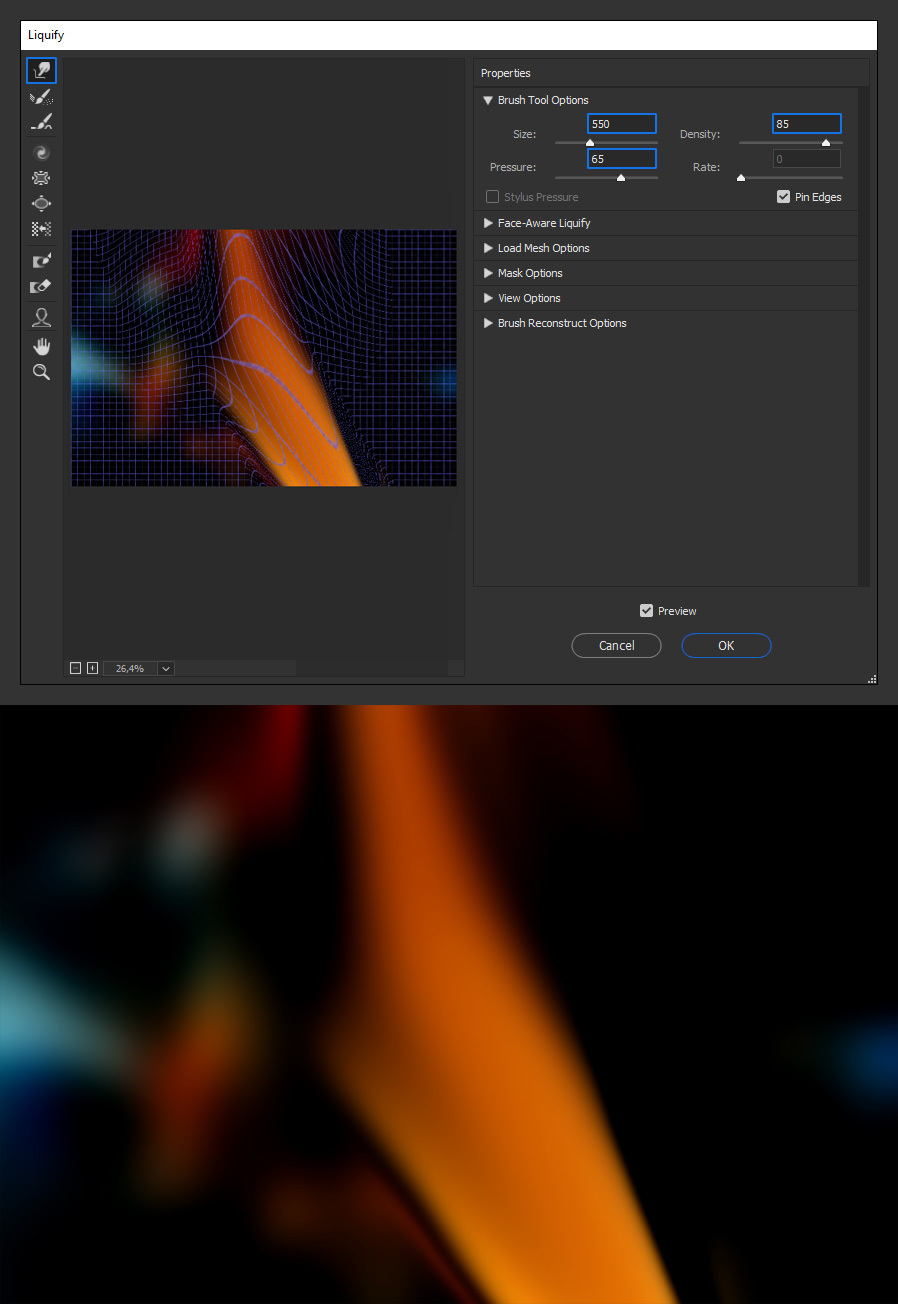Click the Density slider handle

[x=825, y=143]
